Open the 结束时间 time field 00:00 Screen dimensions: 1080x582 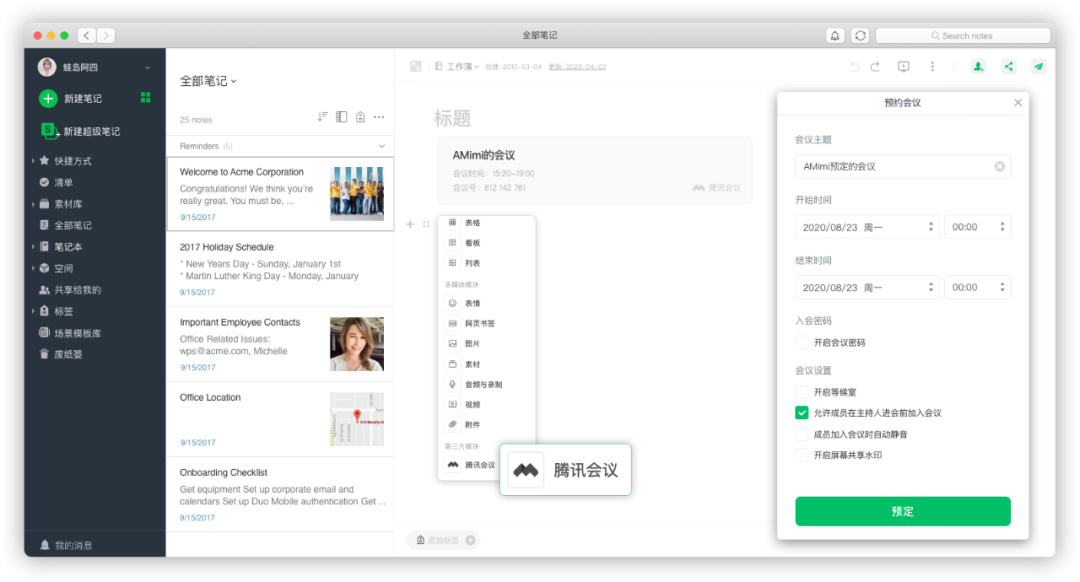[977, 288]
